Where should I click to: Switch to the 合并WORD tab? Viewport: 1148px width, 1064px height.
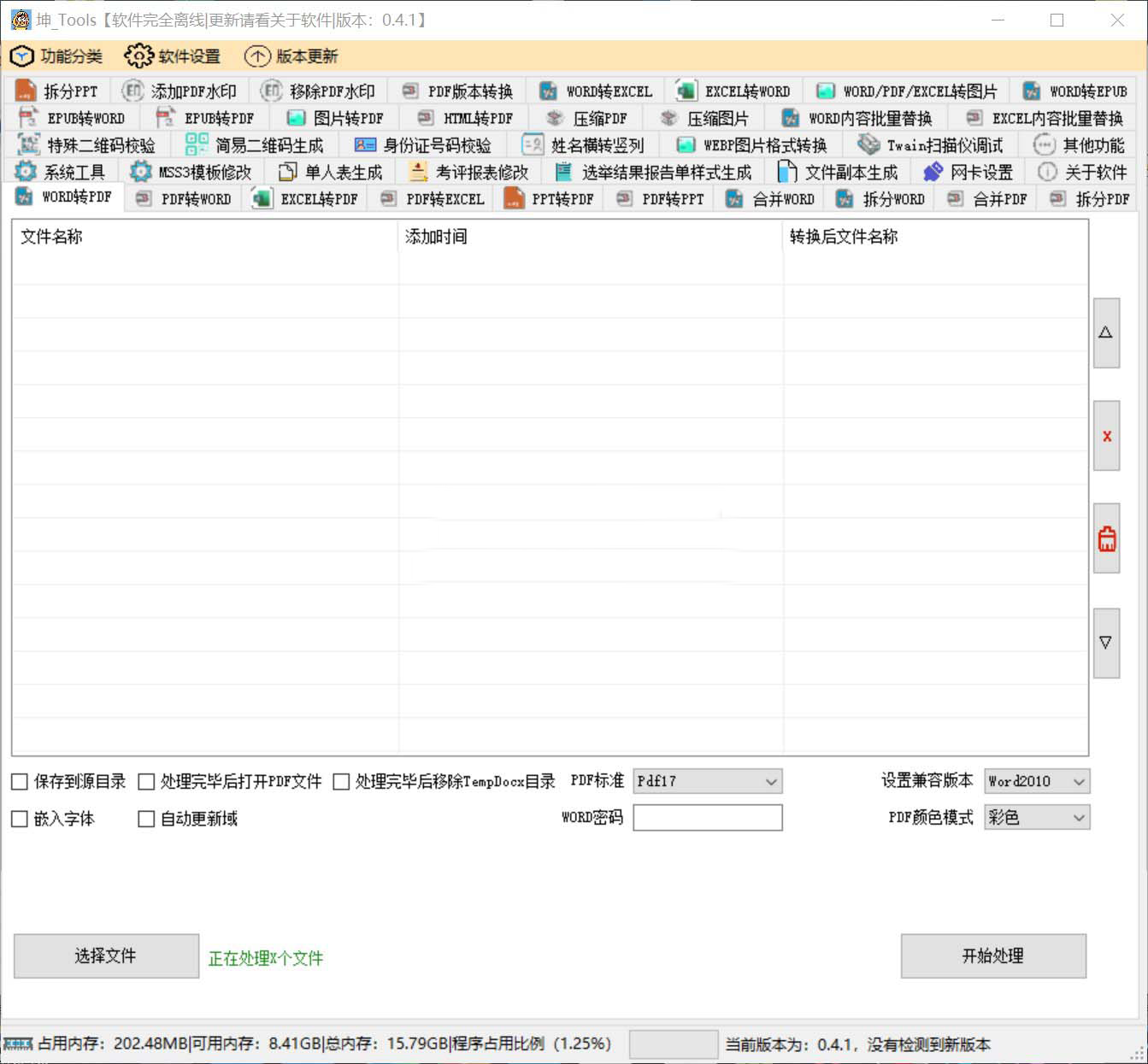tap(769, 199)
